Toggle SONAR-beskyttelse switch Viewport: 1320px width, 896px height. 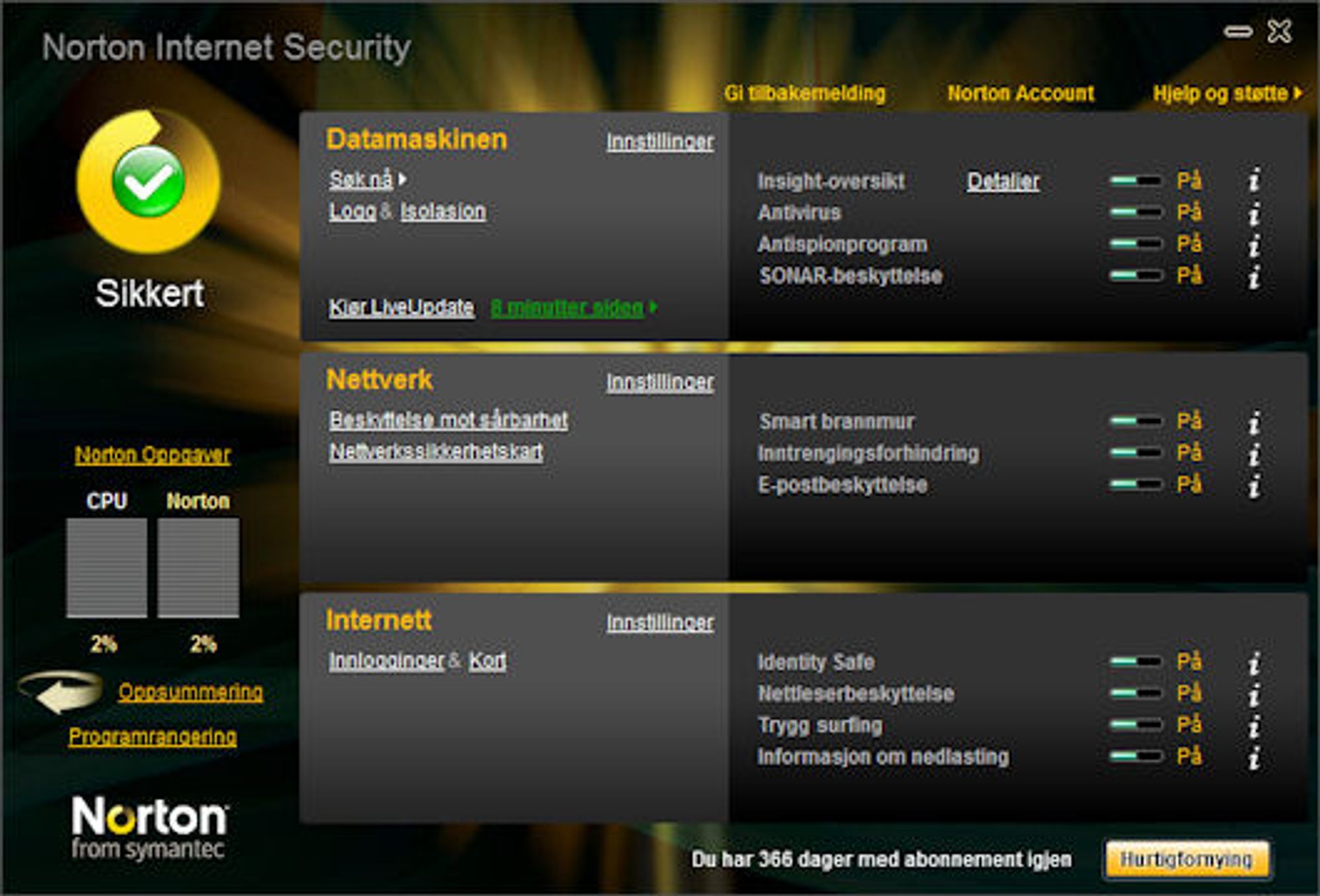pos(1135,275)
